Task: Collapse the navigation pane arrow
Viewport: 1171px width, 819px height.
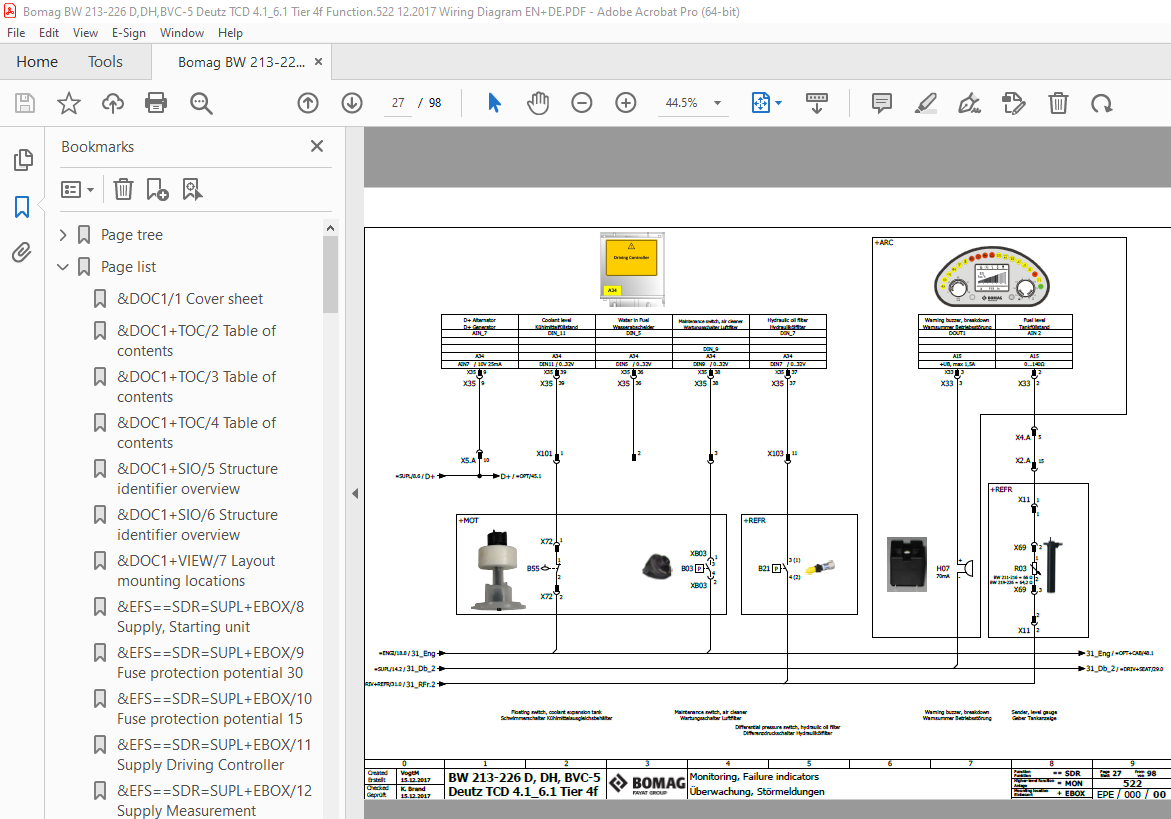Action: pyautogui.click(x=355, y=493)
